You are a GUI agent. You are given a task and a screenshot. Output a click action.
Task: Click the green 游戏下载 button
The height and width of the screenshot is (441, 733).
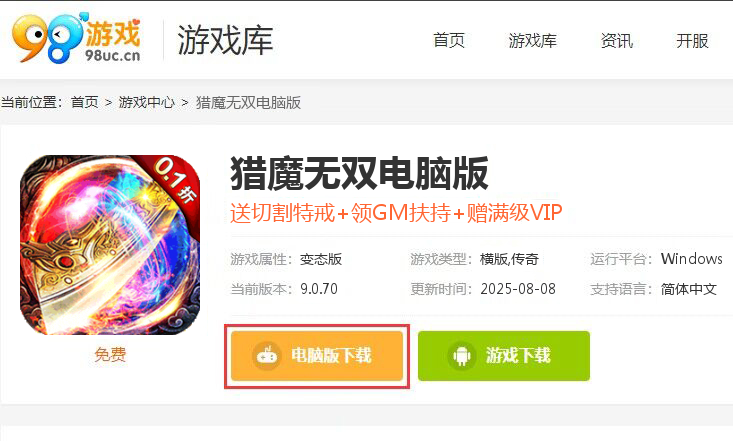(504, 356)
